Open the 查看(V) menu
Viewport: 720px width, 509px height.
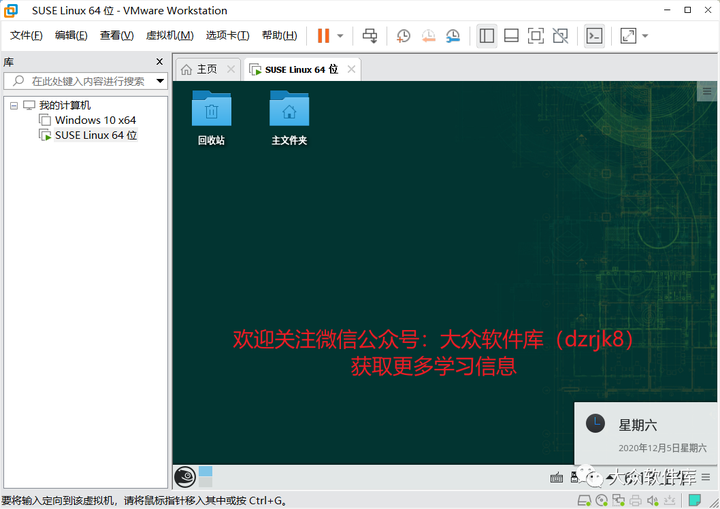(x=117, y=35)
